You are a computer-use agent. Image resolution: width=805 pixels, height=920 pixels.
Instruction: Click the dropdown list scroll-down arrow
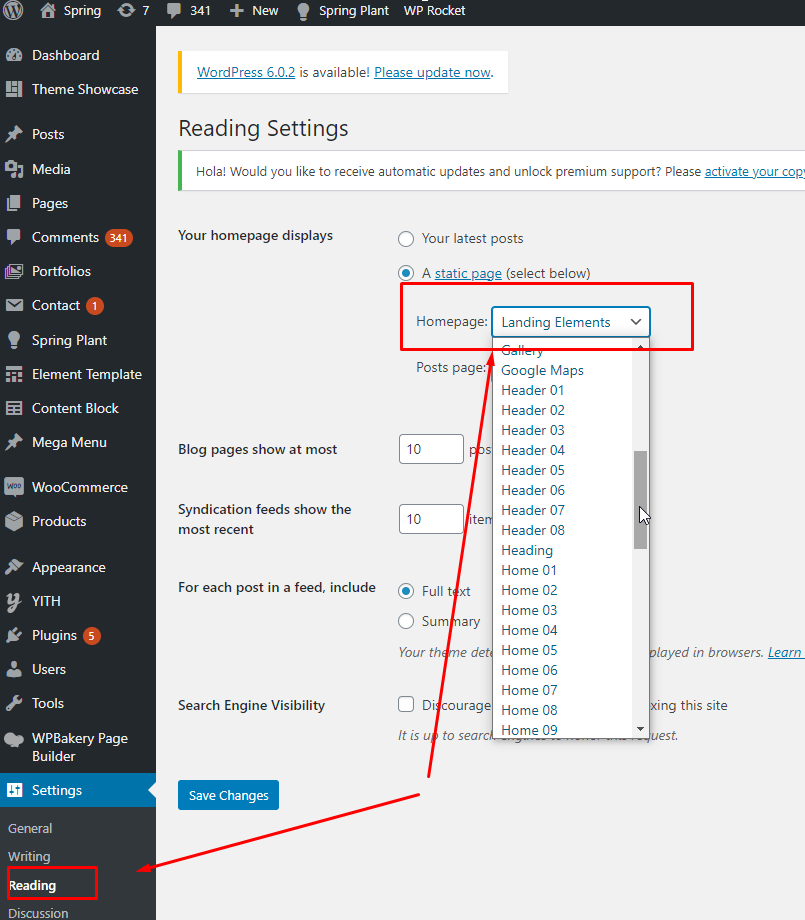click(x=641, y=729)
